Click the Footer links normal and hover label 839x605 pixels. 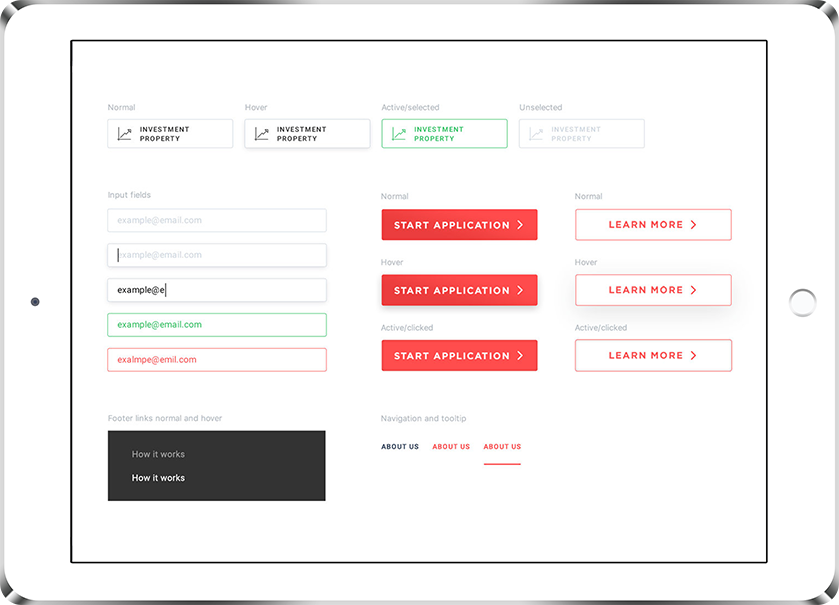pyautogui.click(x=165, y=418)
